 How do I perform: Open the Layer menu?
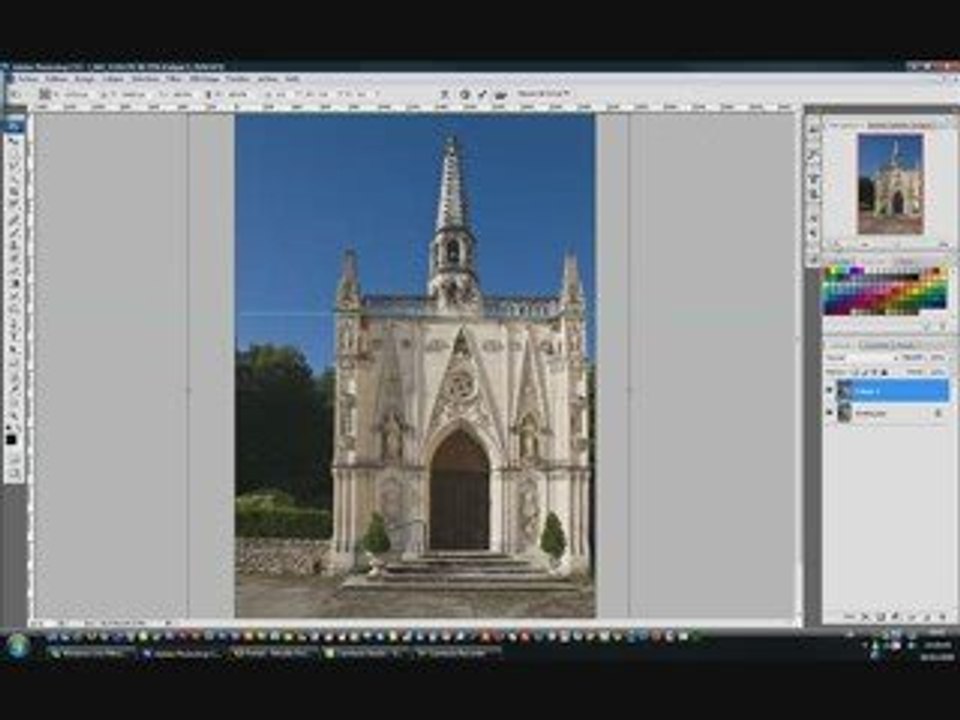coord(113,79)
